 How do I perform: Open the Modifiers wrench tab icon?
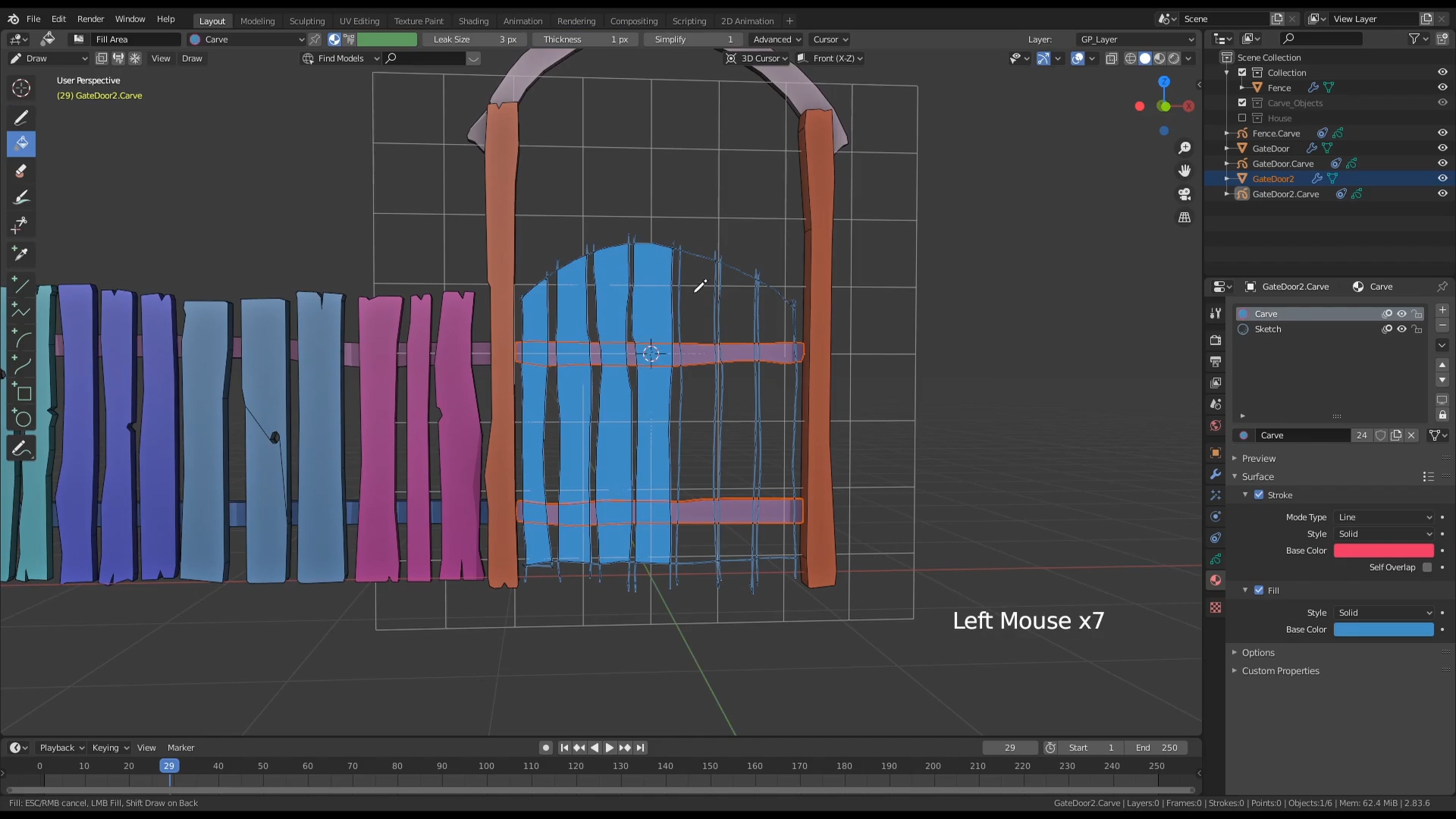1216,474
